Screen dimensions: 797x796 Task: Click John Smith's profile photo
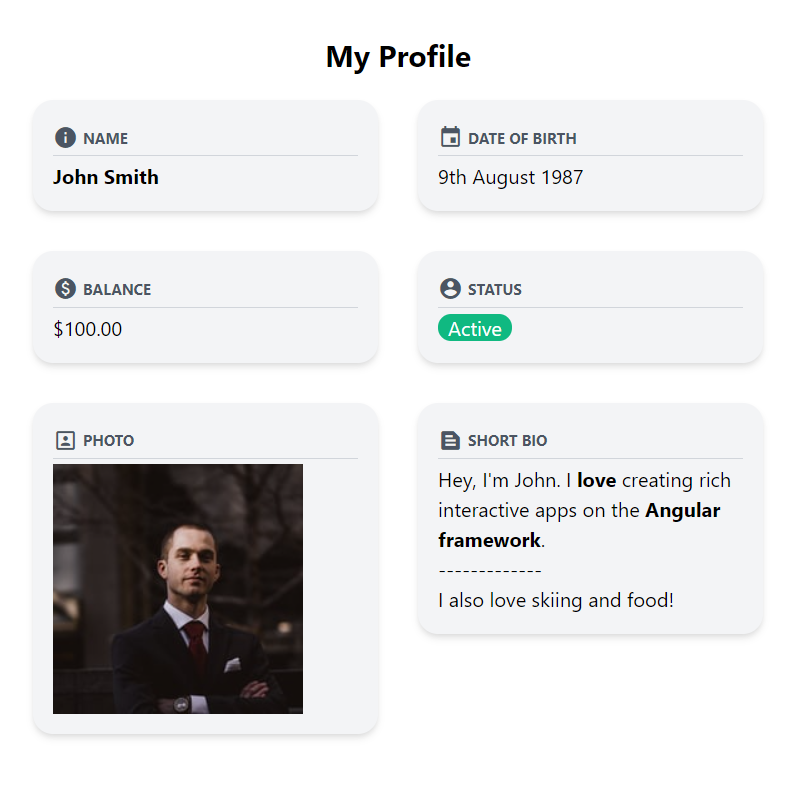[x=178, y=588]
